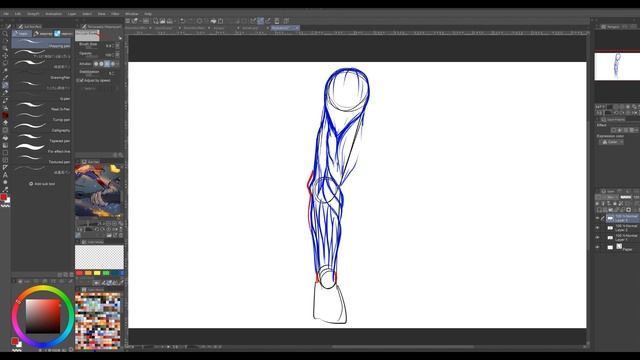Select the Text tool letter A

[x=5, y=175]
